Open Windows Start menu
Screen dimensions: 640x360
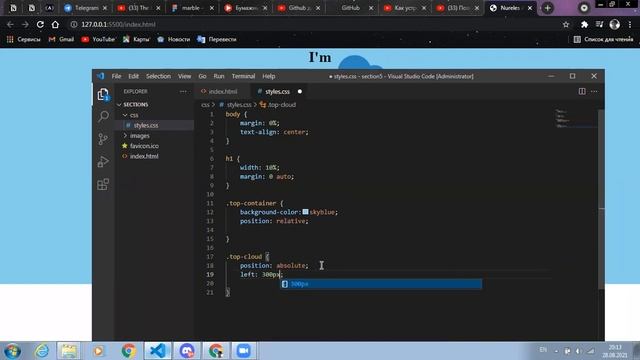pos(12,351)
